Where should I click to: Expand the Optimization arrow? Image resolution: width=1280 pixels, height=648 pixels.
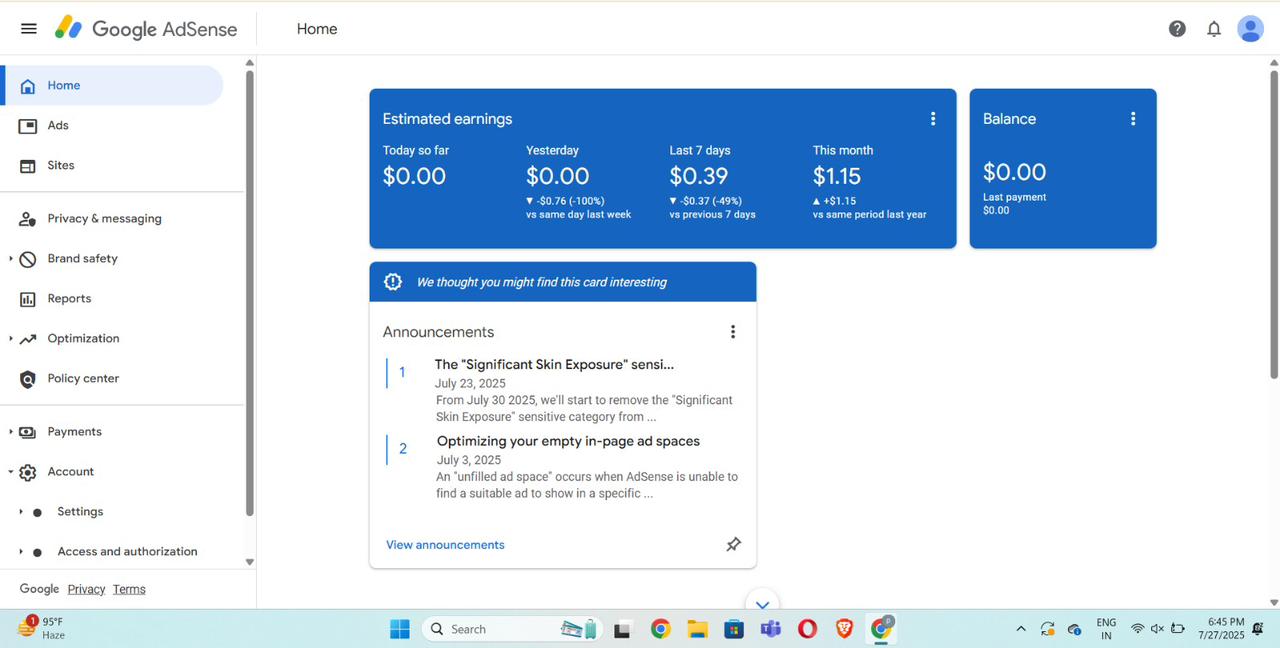pyautogui.click(x=10, y=338)
